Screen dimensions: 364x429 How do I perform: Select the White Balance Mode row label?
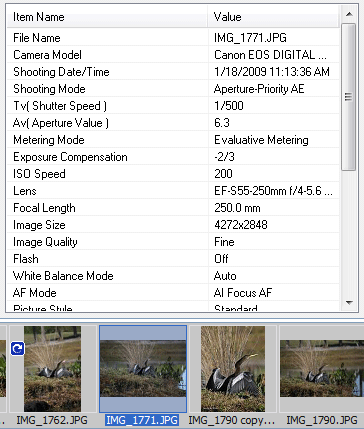coord(63,276)
